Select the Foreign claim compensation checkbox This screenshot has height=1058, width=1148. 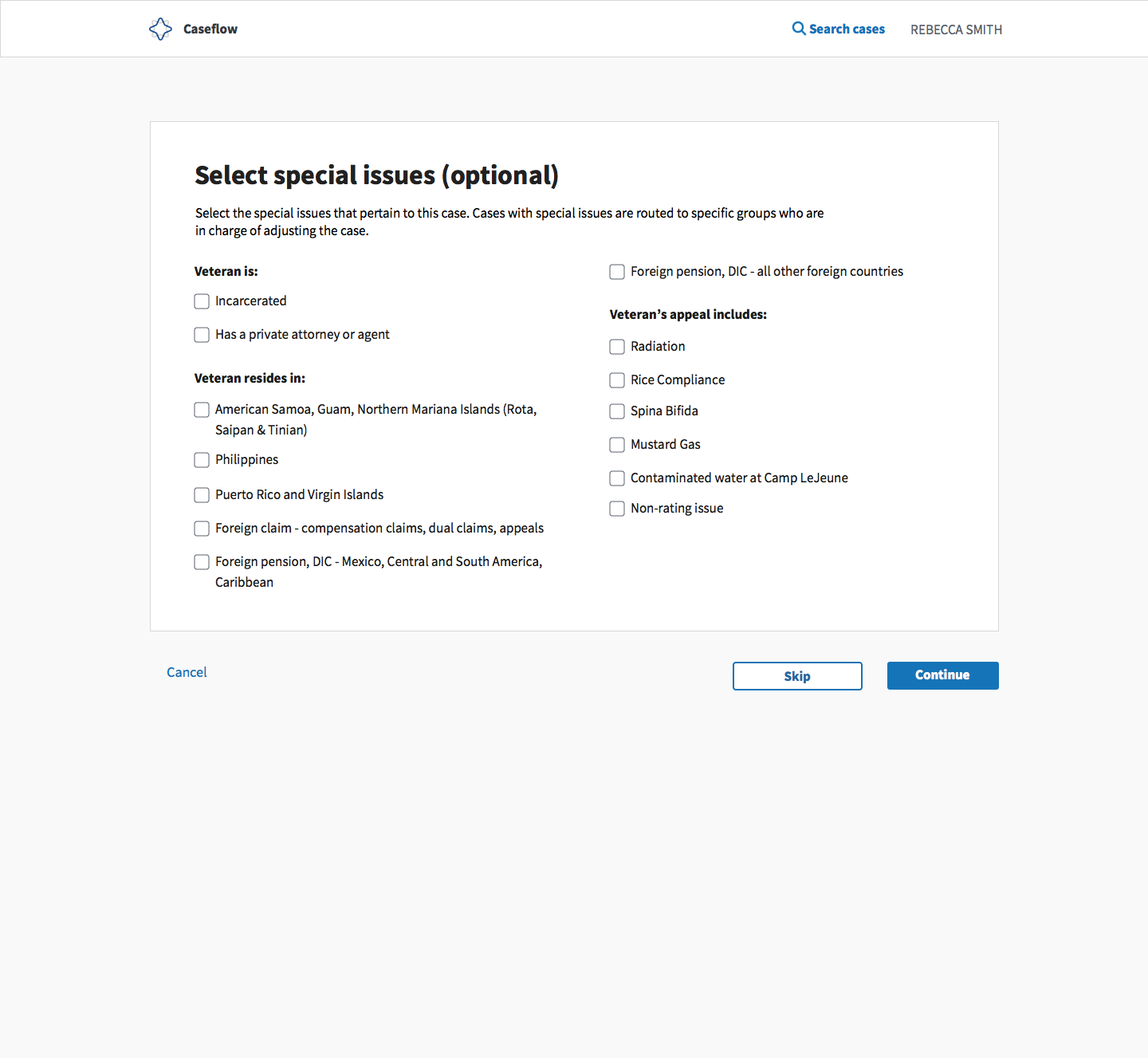pos(202,529)
